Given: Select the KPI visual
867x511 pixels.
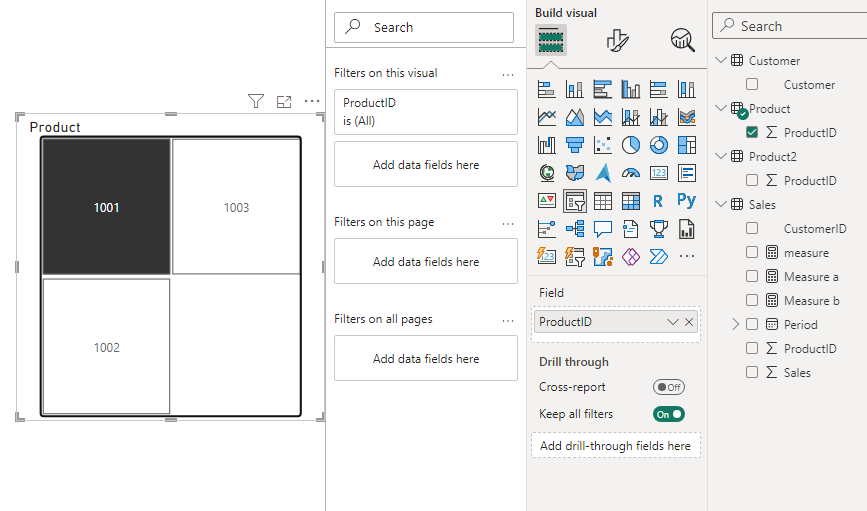Looking at the screenshot, I should (546, 201).
